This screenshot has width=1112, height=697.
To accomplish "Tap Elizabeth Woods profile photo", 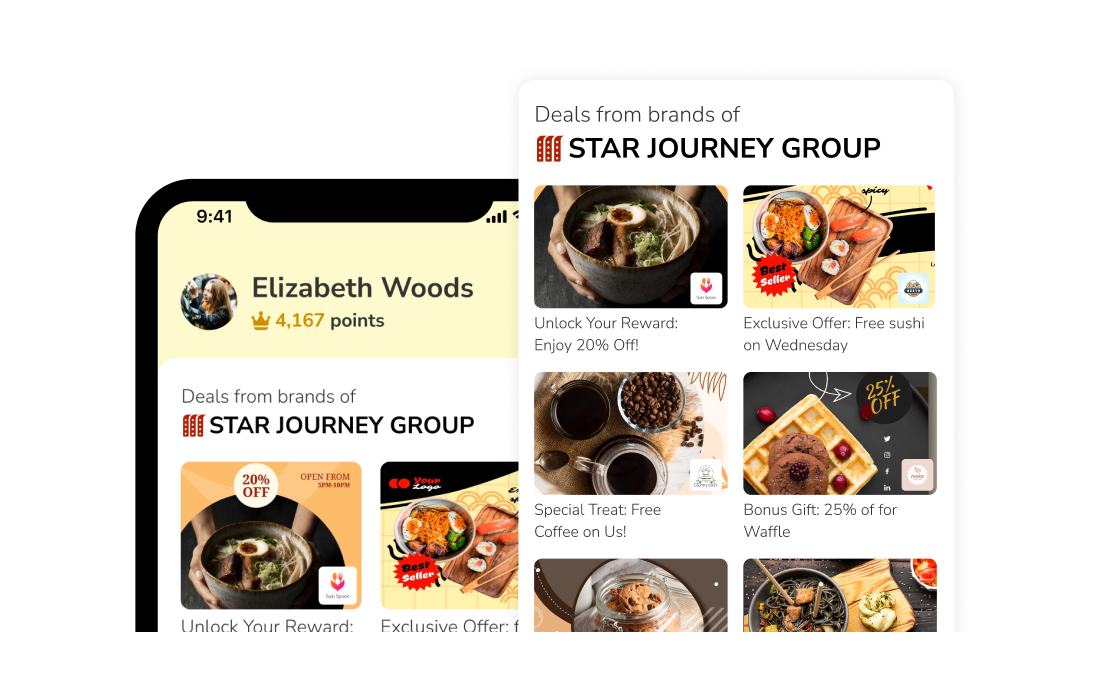I will [208, 302].
